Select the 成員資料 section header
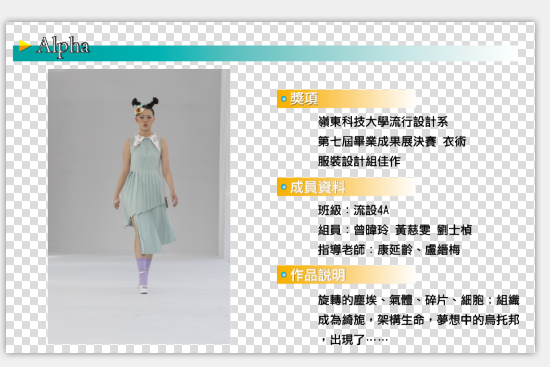Screen dimensions: 550x367 [x=346, y=187]
